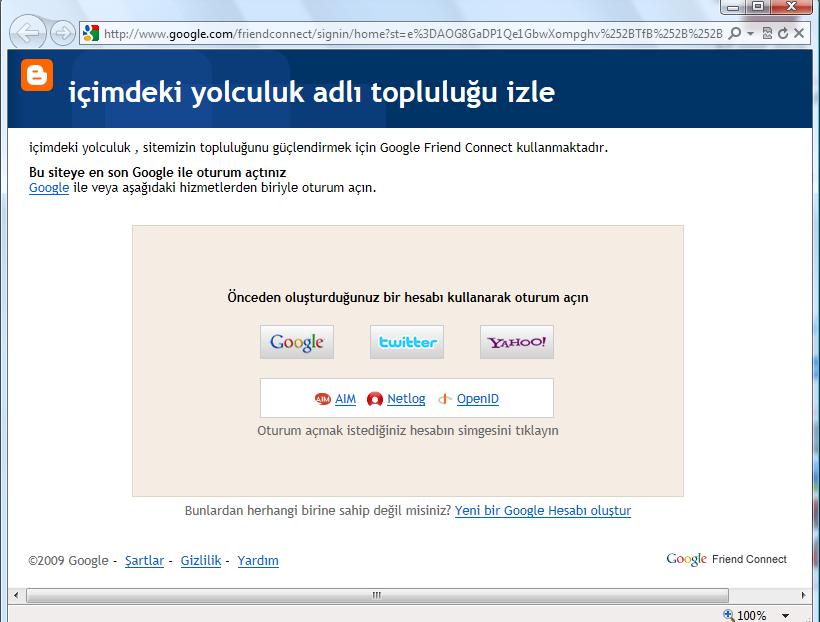This screenshot has width=820, height=622.
Task: Open the address bar dropdown arrow
Action: [x=750, y=33]
